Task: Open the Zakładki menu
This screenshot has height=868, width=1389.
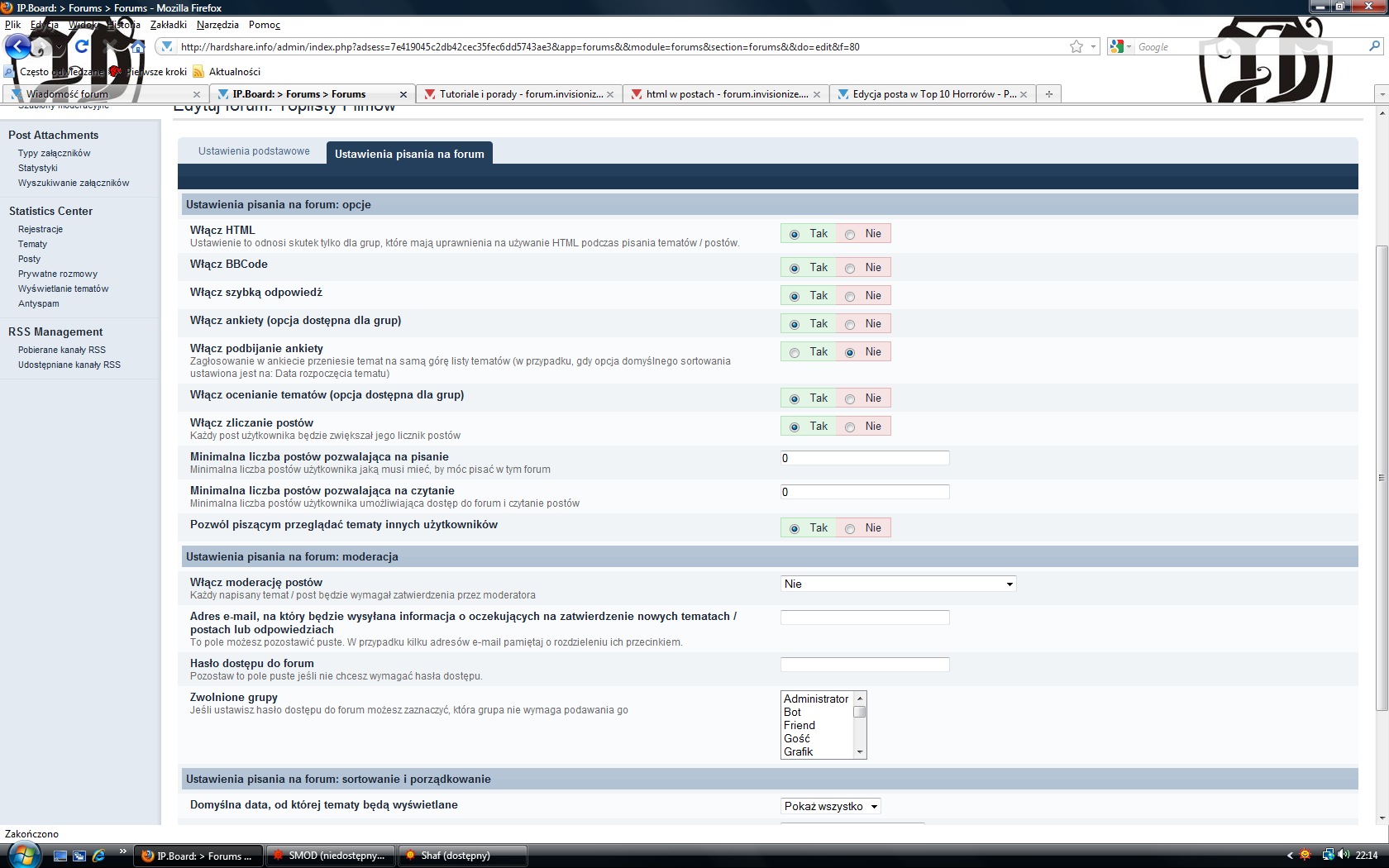Action: click(168, 25)
